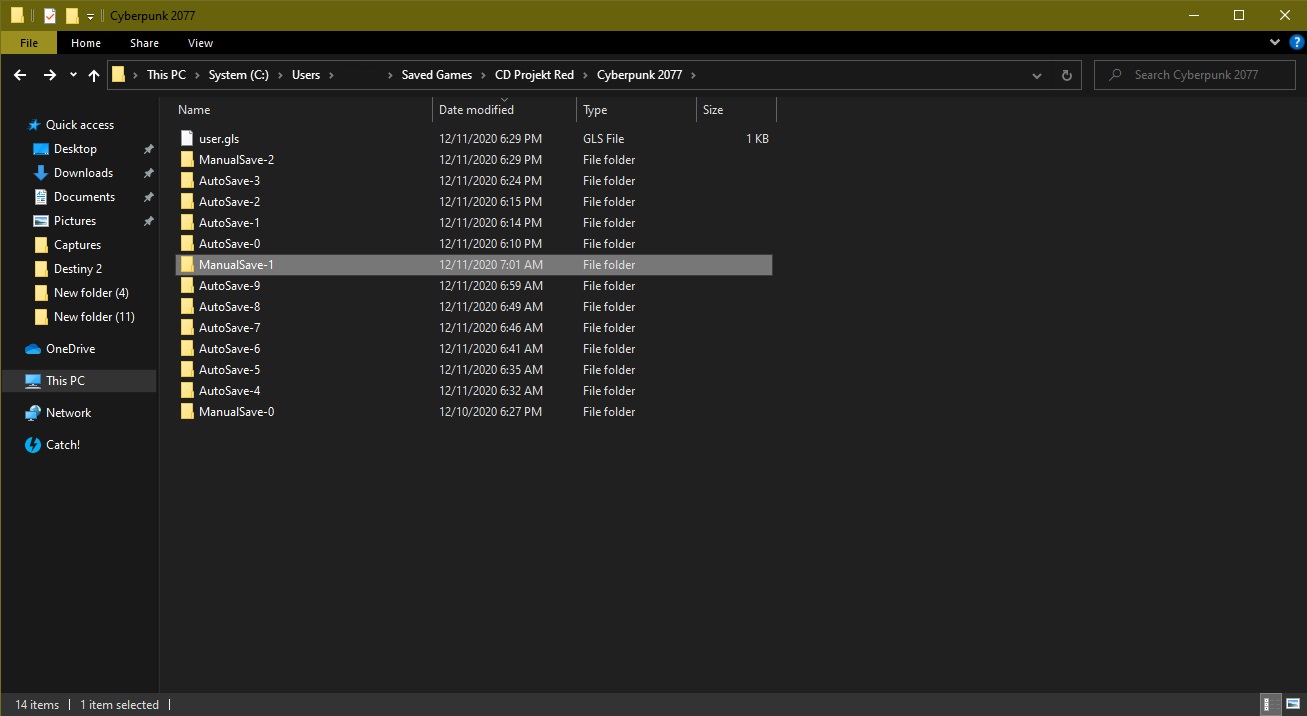
Task: Switch to Details view layout
Action: (1268, 704)
